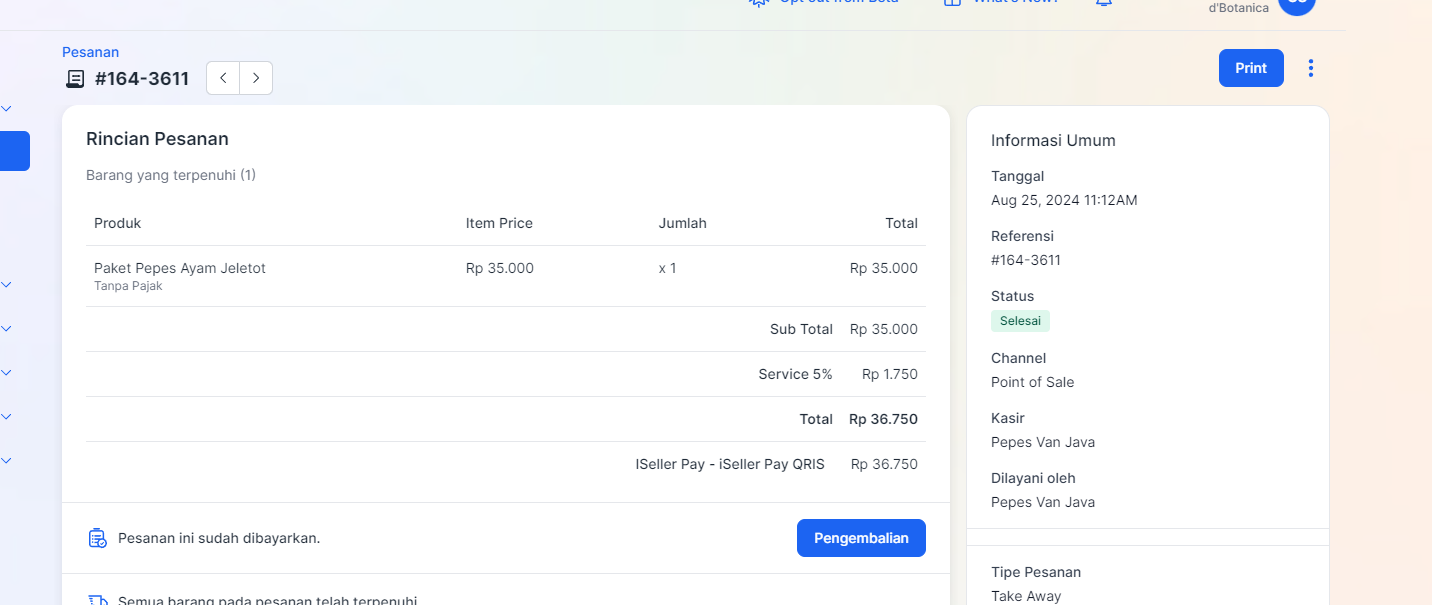Click the Referensi value #164-3611

pos(1026,260)
